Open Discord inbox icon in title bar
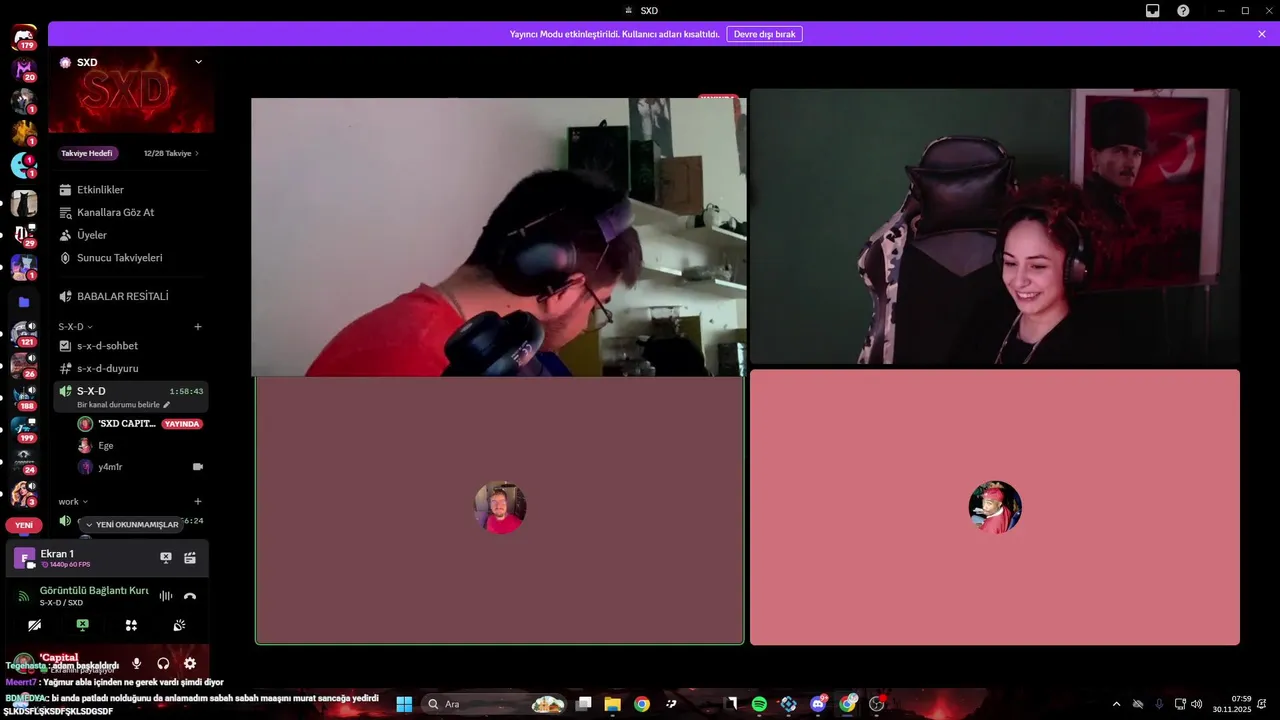 coord(1153,10)
